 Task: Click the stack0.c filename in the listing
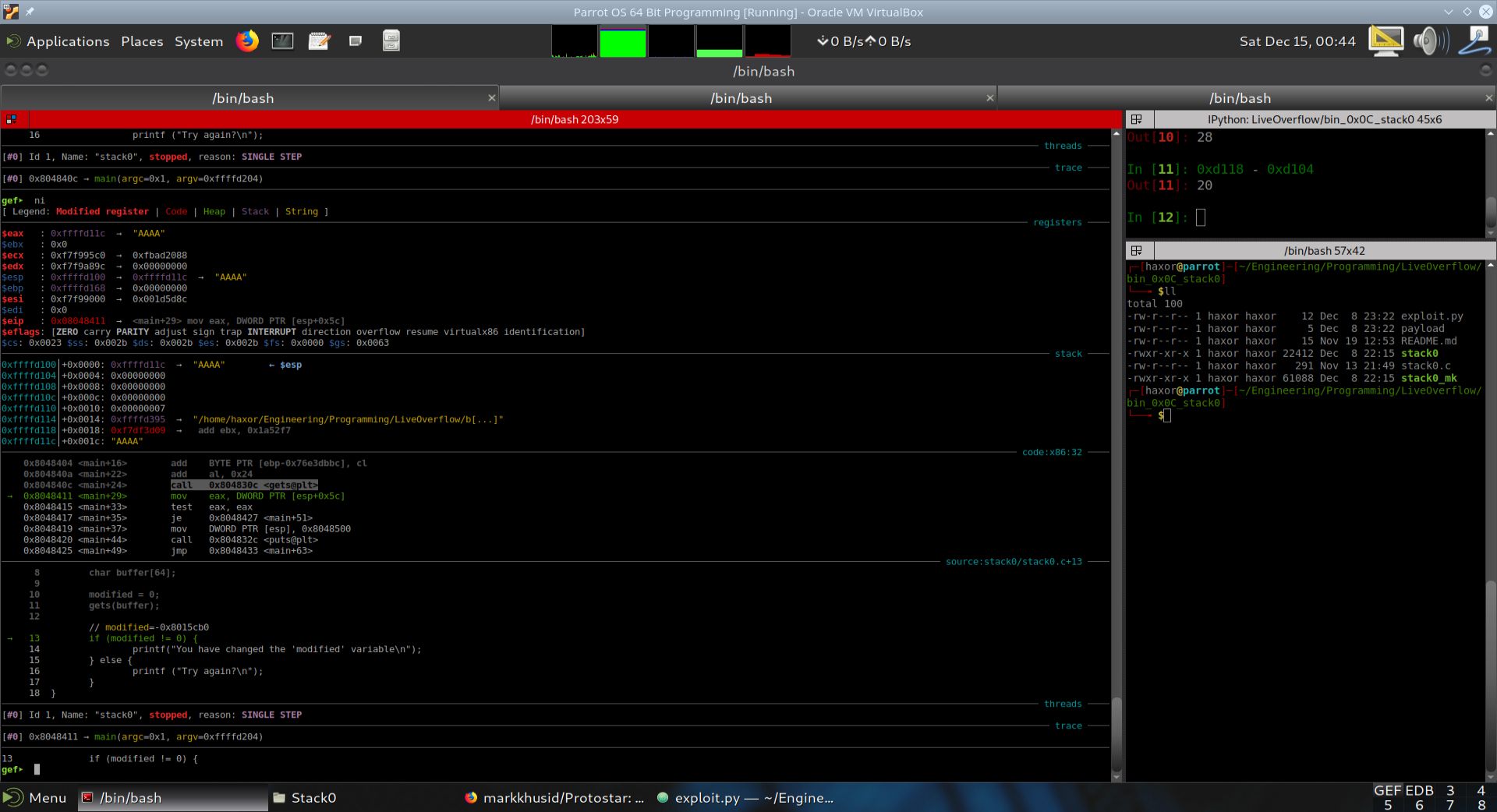[x=1425, y=365]
